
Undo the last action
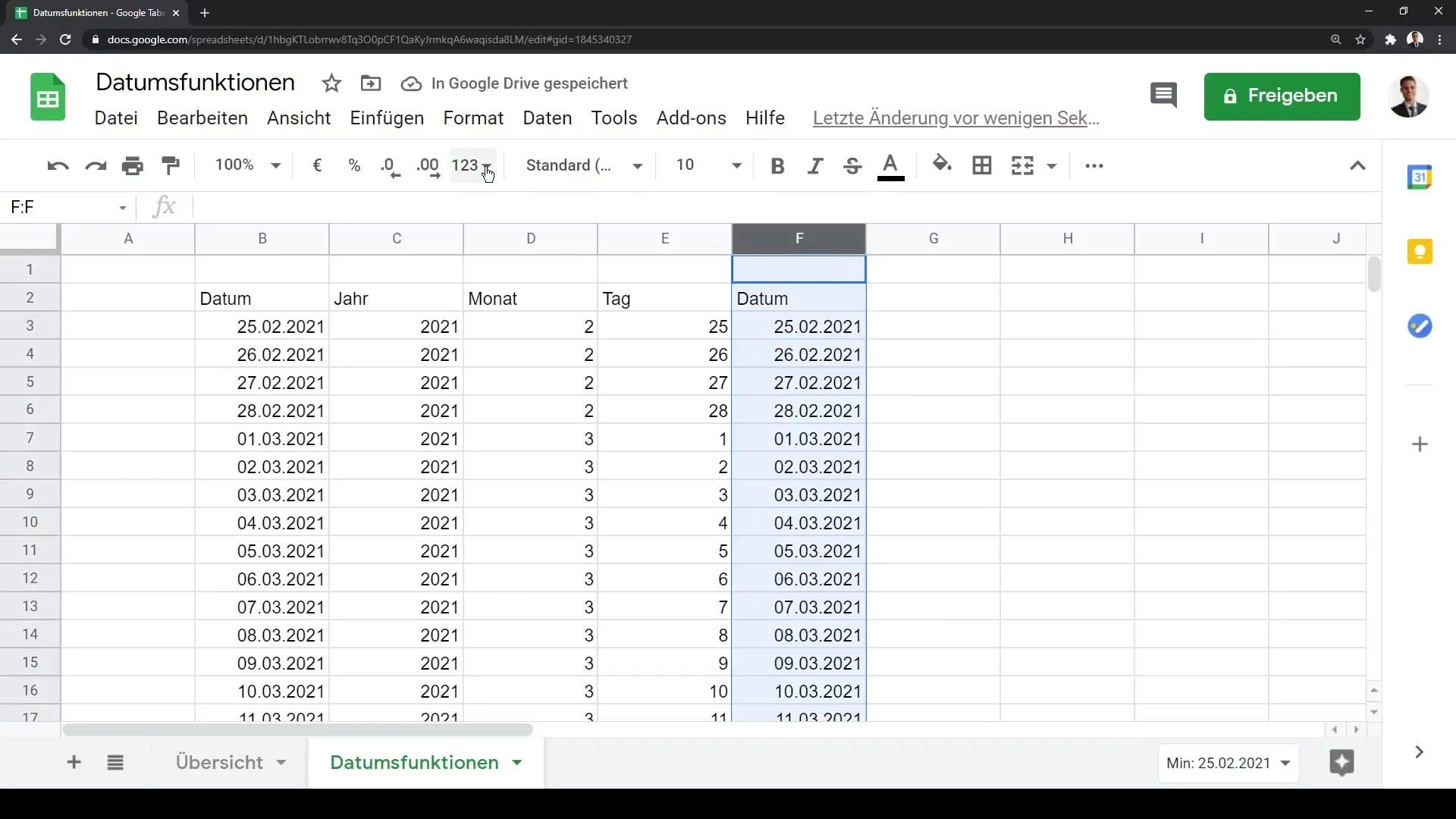tap(58, 165)
